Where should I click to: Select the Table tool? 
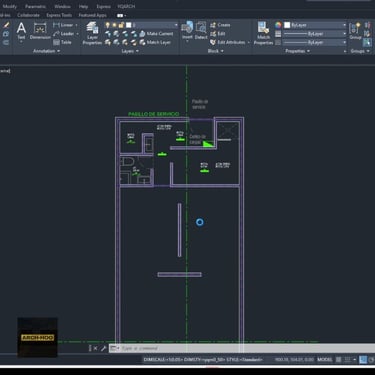(62, 42)
